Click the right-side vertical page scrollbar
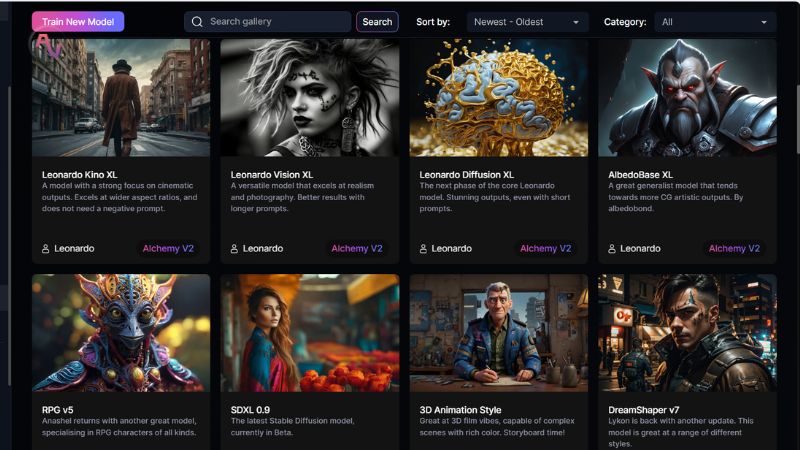This screenshot has height=450, width=800. click(797, 120)
